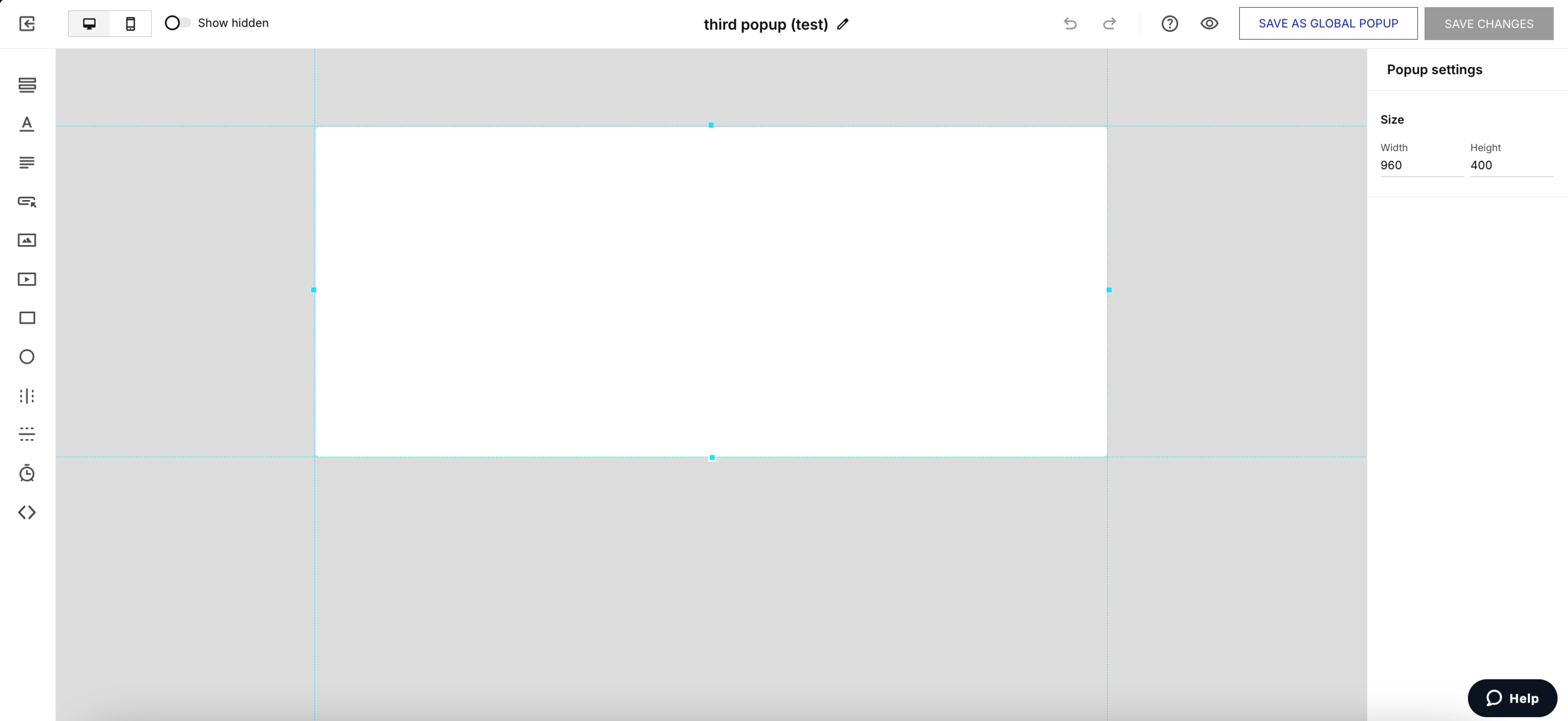
Task: Click the left resize handle of popup
Action: 313,290
